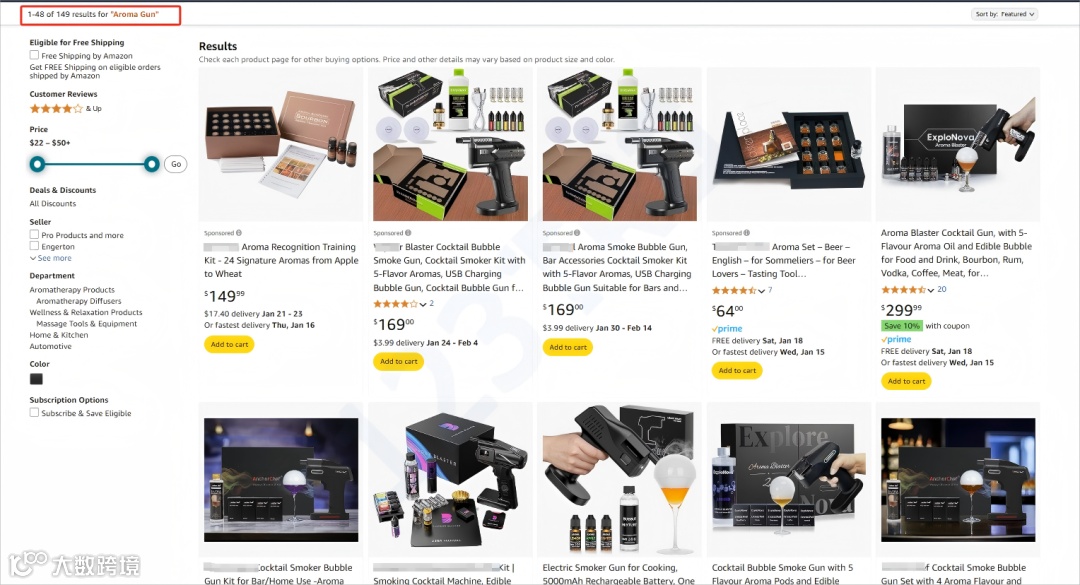Open Aromatherapy Diffusers department
Screen dimensions: 1080x585
[79, 301]
